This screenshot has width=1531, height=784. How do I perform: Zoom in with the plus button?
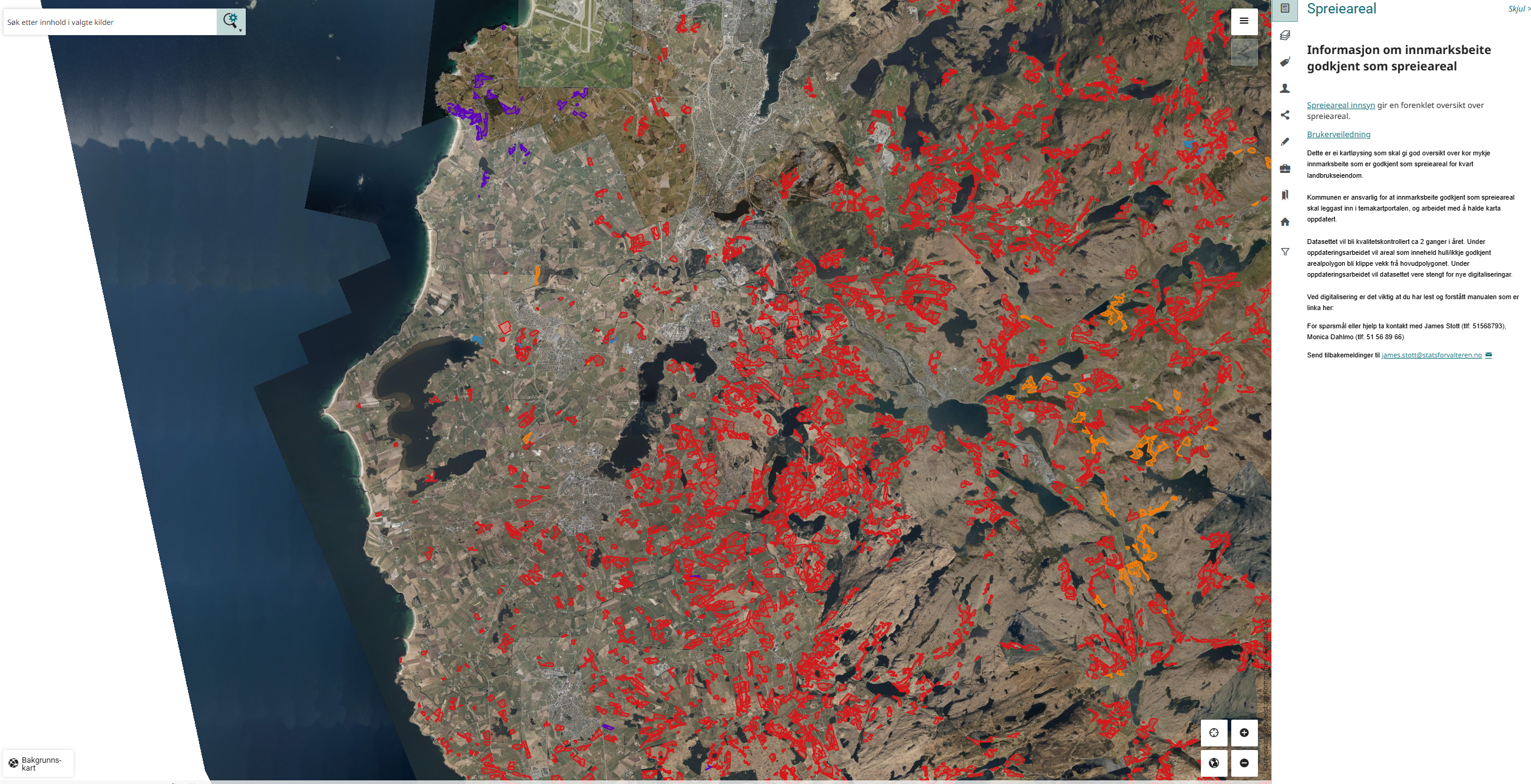click(1244, 732)
